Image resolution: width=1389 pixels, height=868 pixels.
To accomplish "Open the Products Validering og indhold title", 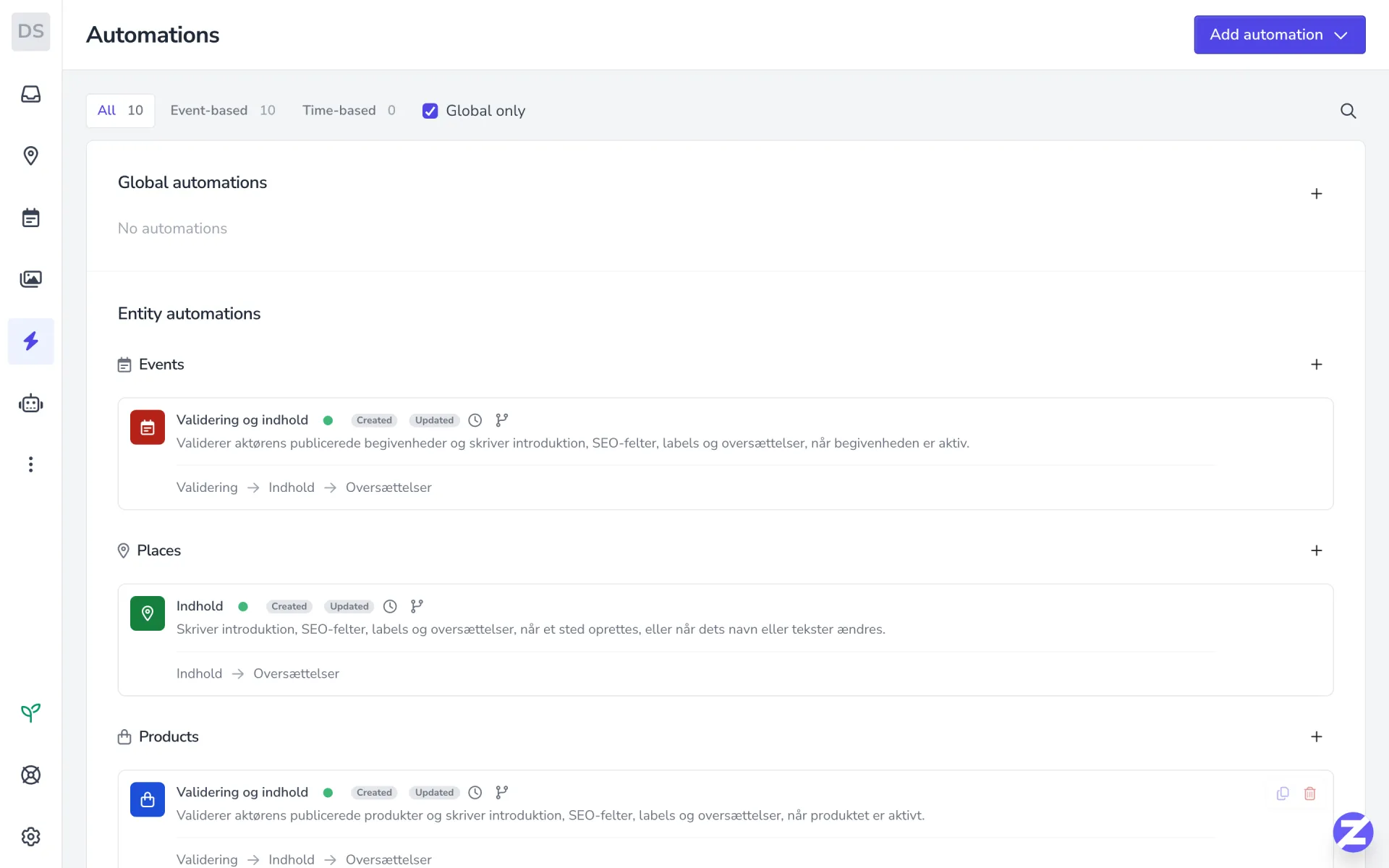I will [x=242, y=792].
